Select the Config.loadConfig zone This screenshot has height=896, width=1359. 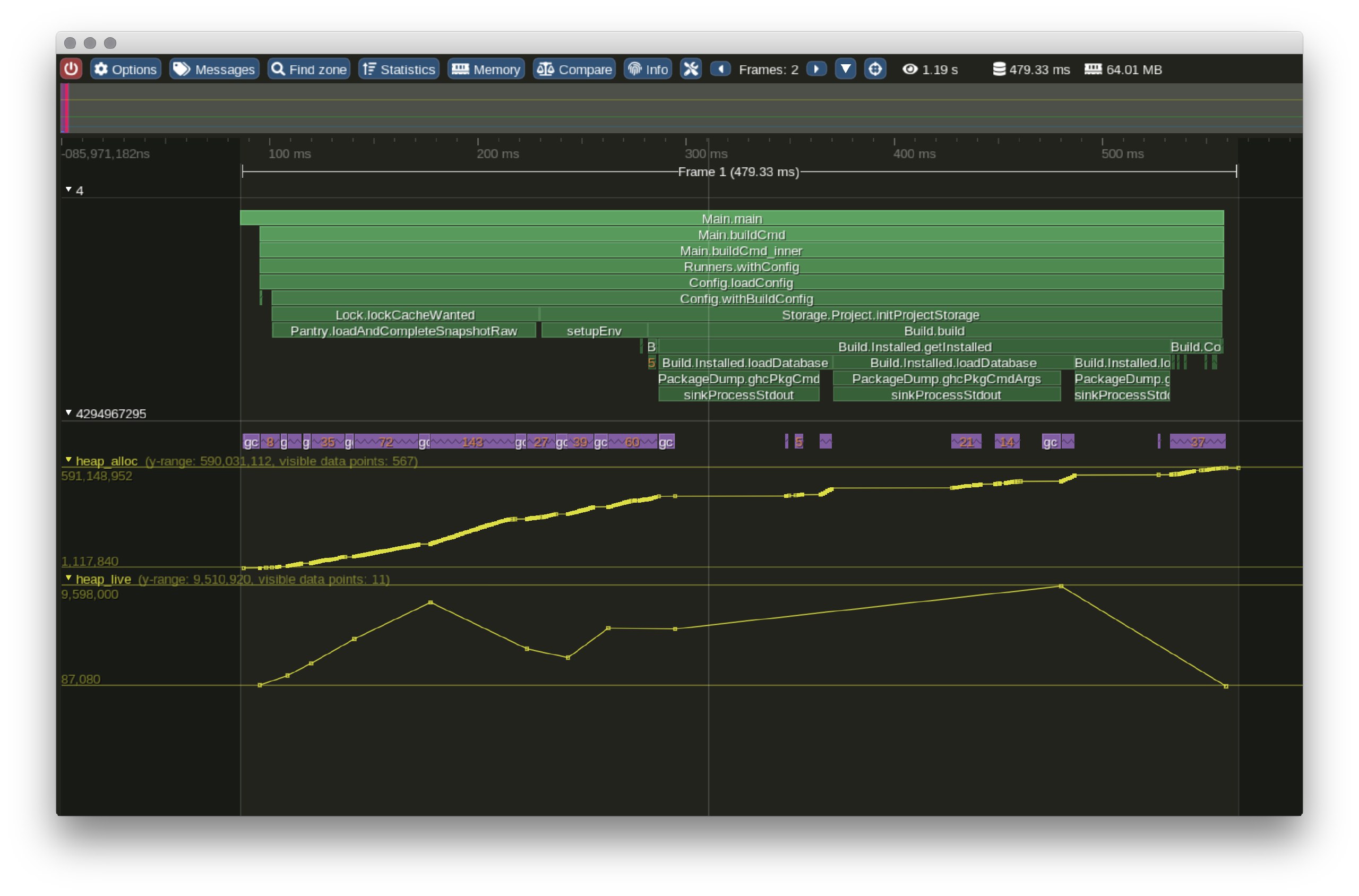[741, 282]
